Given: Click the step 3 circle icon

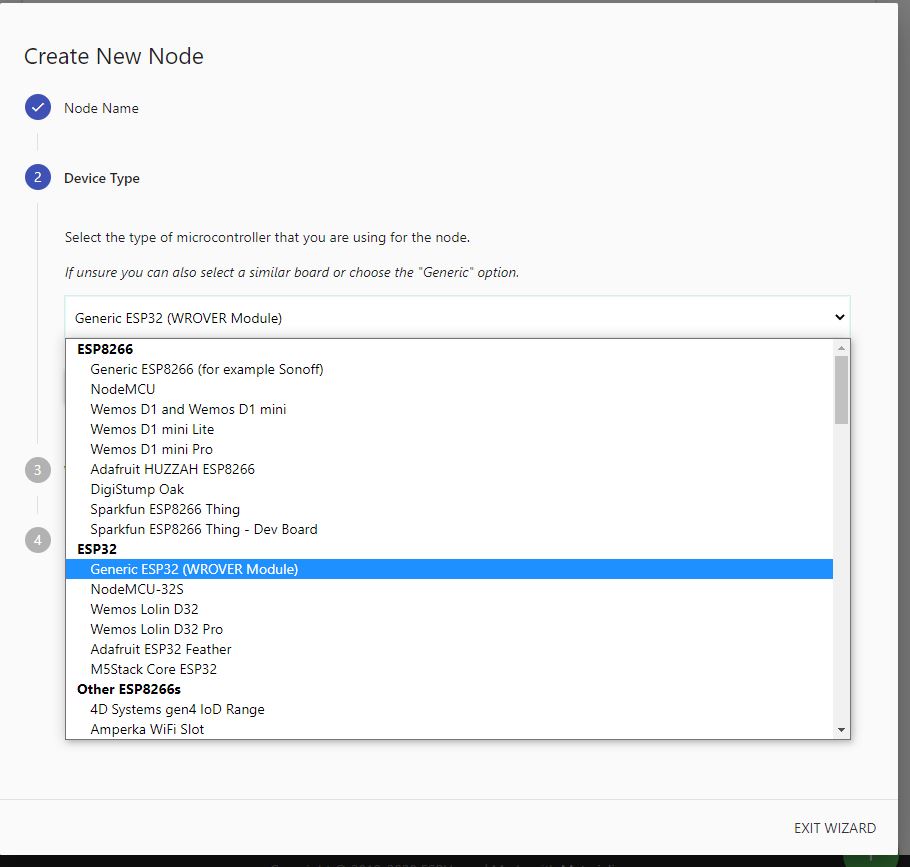Looking at the screenshot, I should (38, 469).
